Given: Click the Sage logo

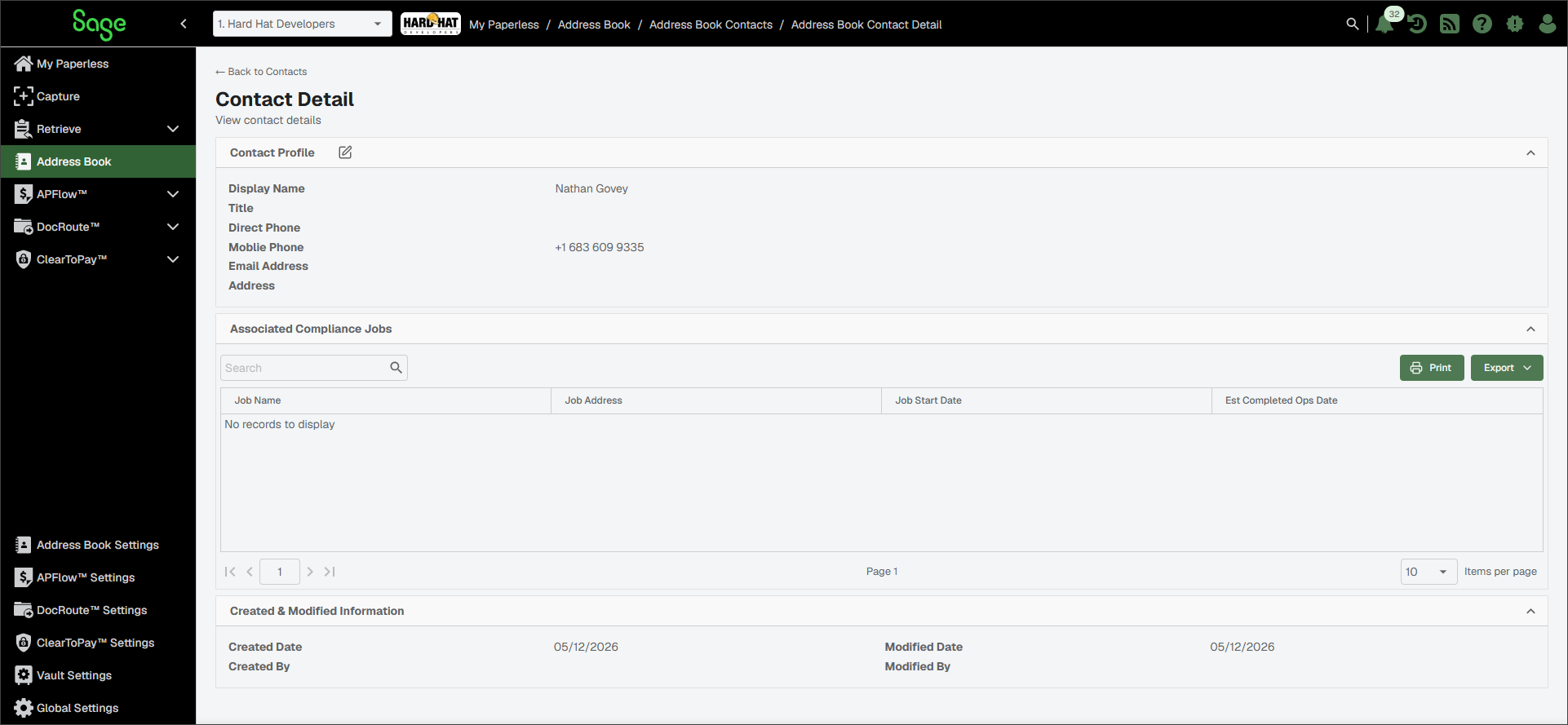Looking at the screenshot, I should coord(99,24).
